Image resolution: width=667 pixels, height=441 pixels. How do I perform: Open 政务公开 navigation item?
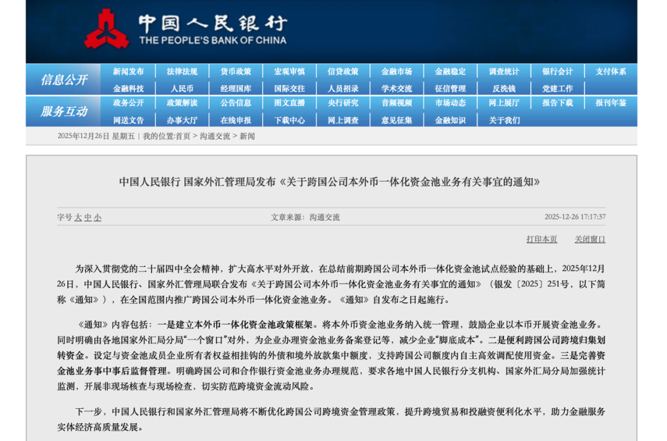click(x=128, y=103)
